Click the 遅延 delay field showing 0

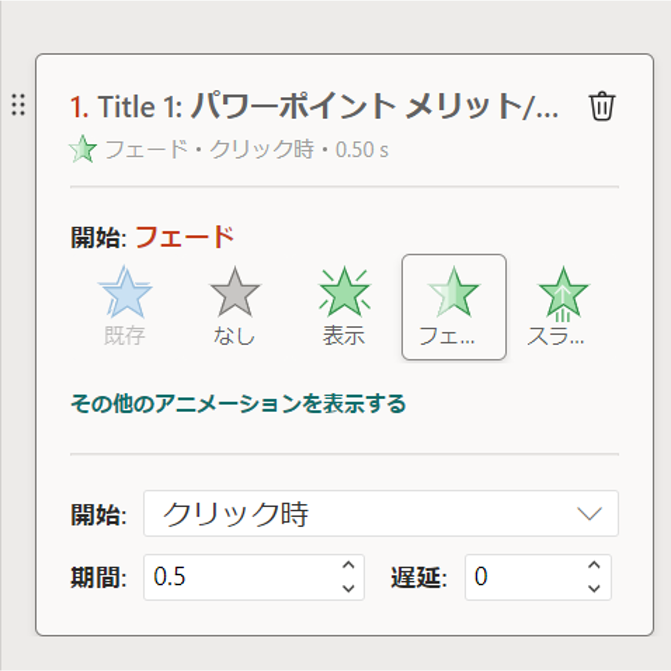520,577
